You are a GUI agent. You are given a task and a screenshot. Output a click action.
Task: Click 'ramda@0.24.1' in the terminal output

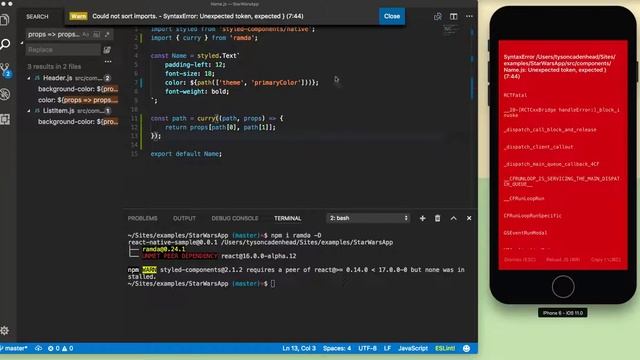click(164, 249)
